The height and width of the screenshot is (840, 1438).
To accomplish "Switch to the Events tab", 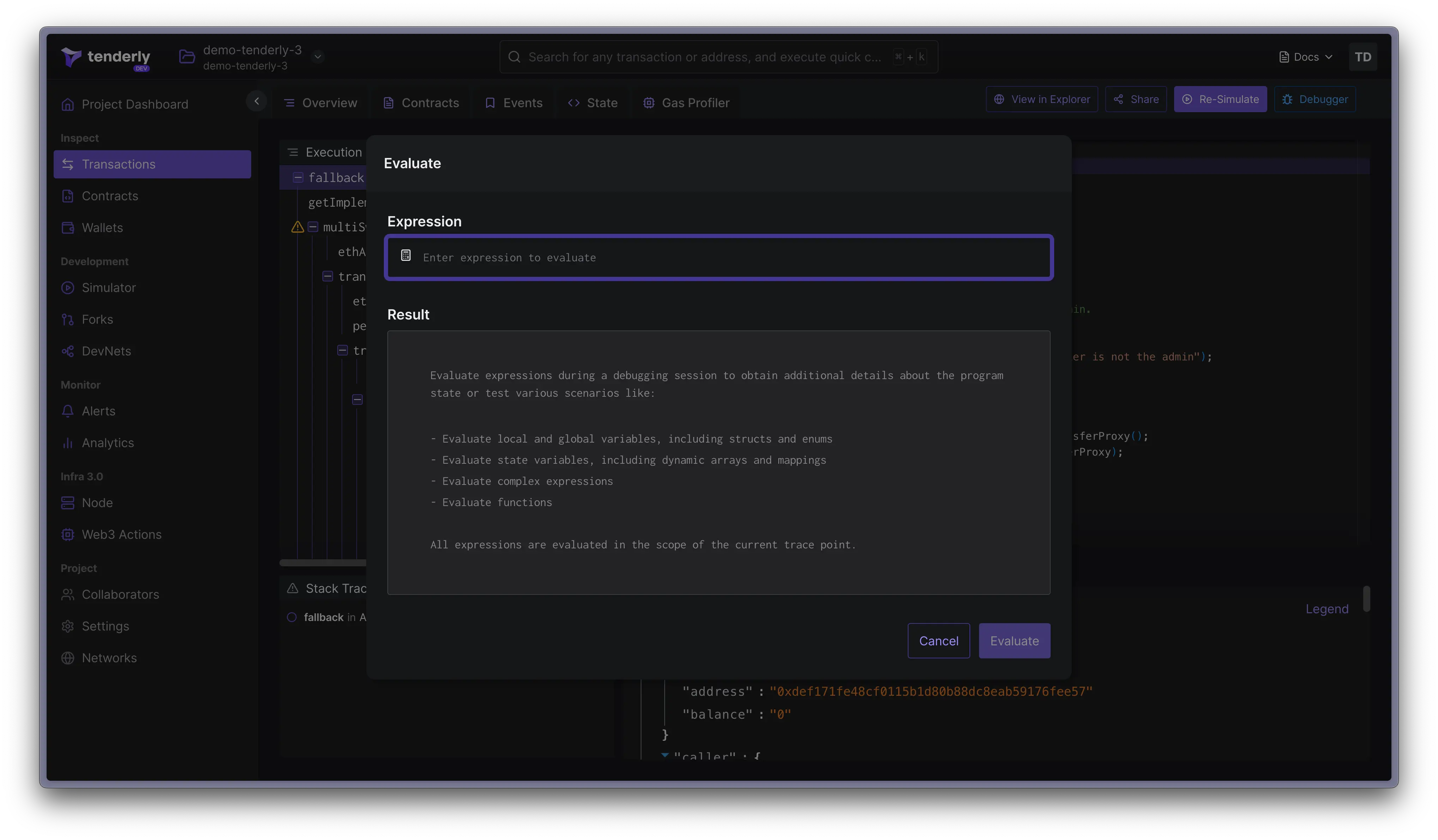I will [514, 103].
